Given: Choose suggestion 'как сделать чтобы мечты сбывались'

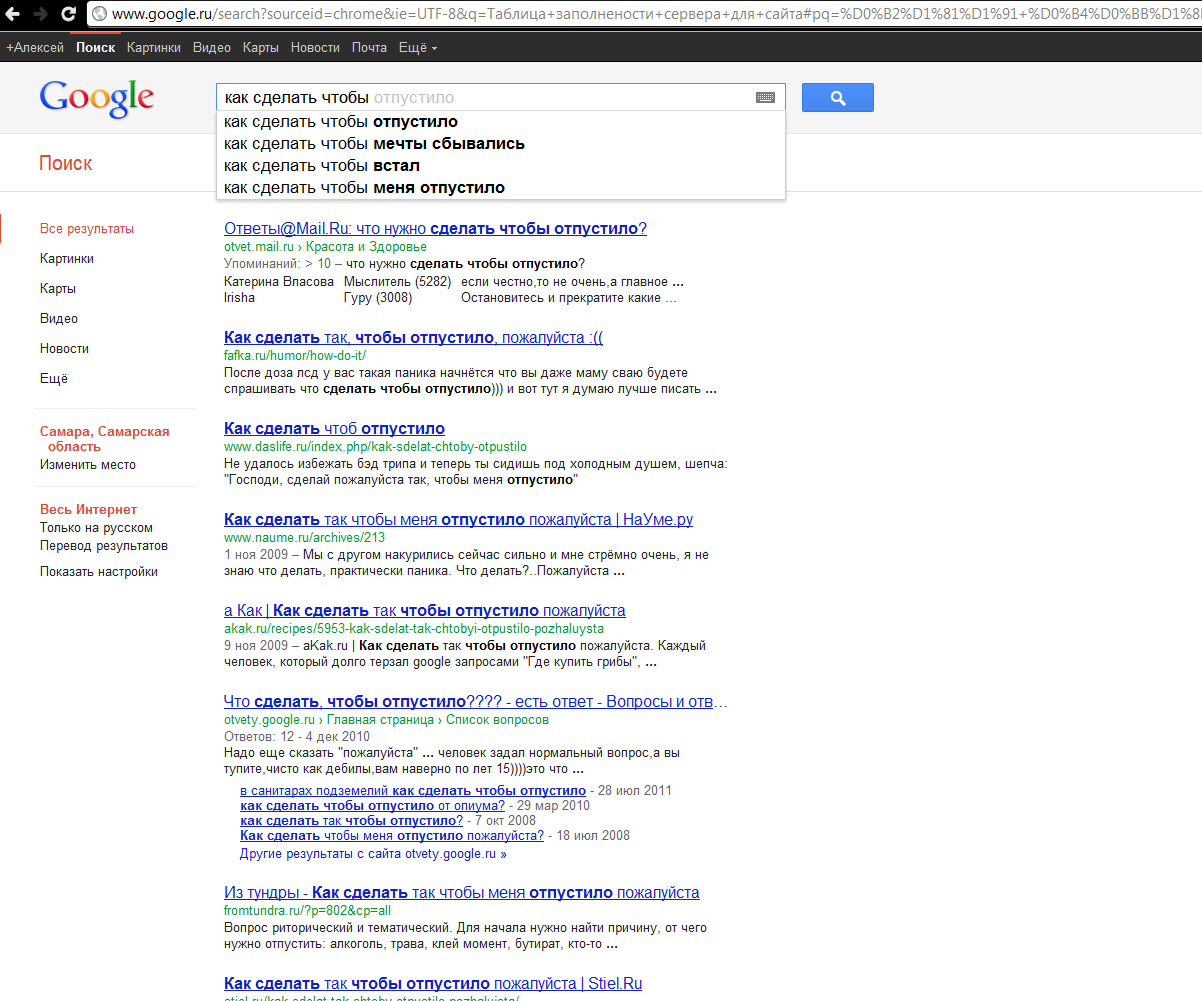Looking at the screenshot, I should tap(501, 144).
